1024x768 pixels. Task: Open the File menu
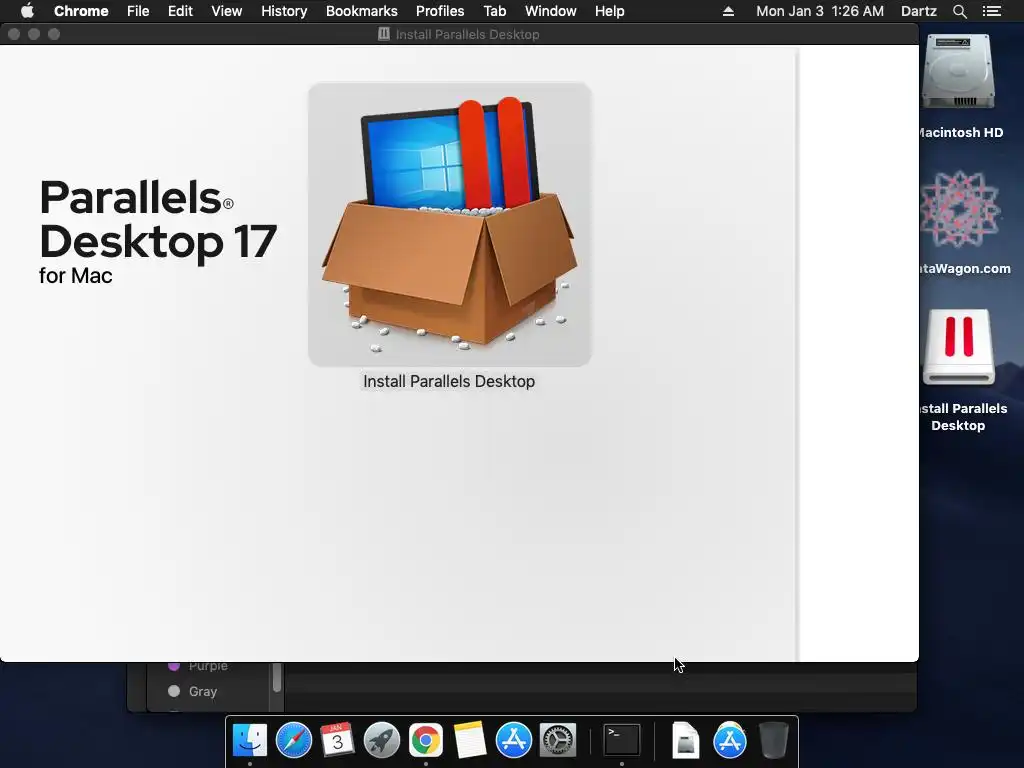click(x=138, y=11)
